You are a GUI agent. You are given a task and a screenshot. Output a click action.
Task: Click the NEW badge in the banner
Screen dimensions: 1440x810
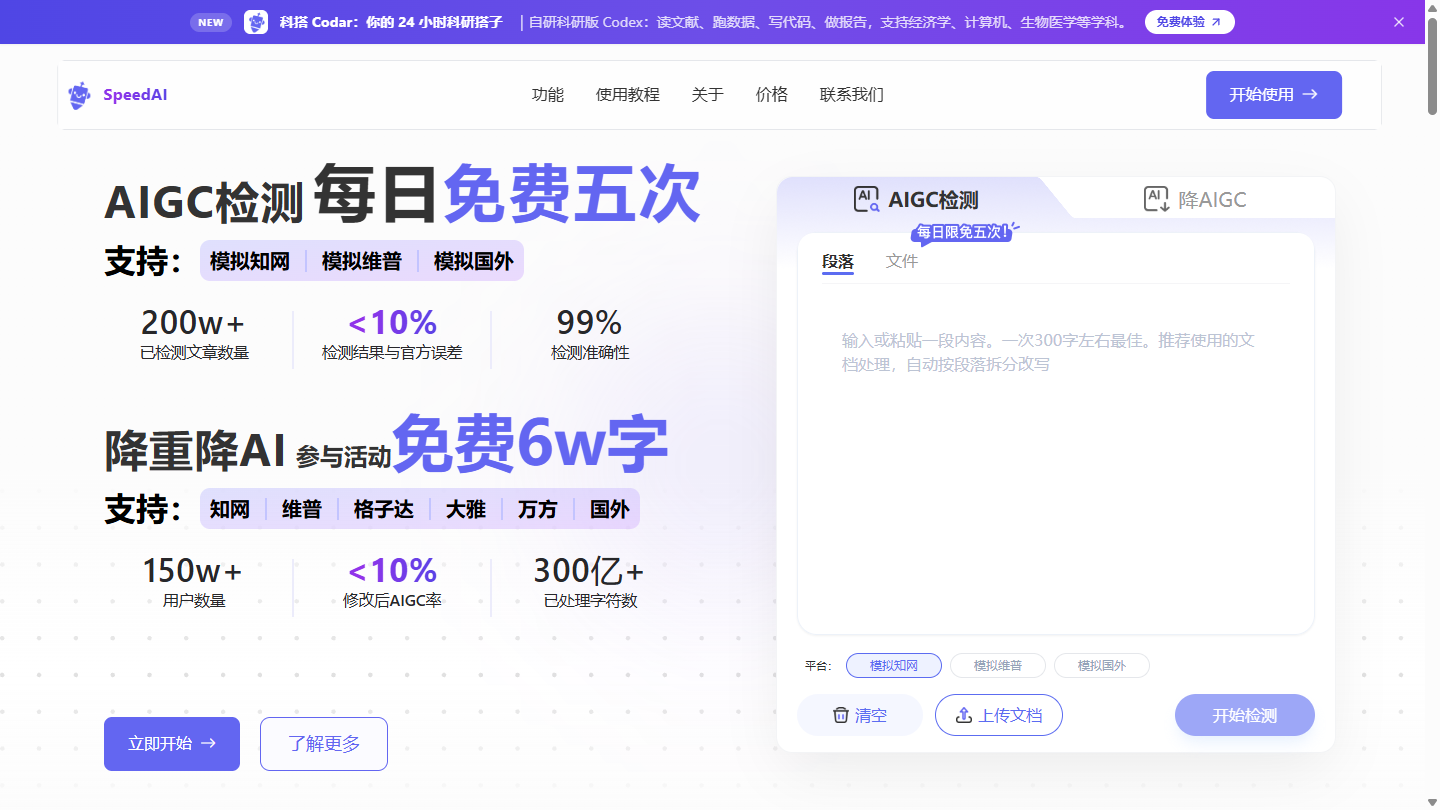[211, 22]
